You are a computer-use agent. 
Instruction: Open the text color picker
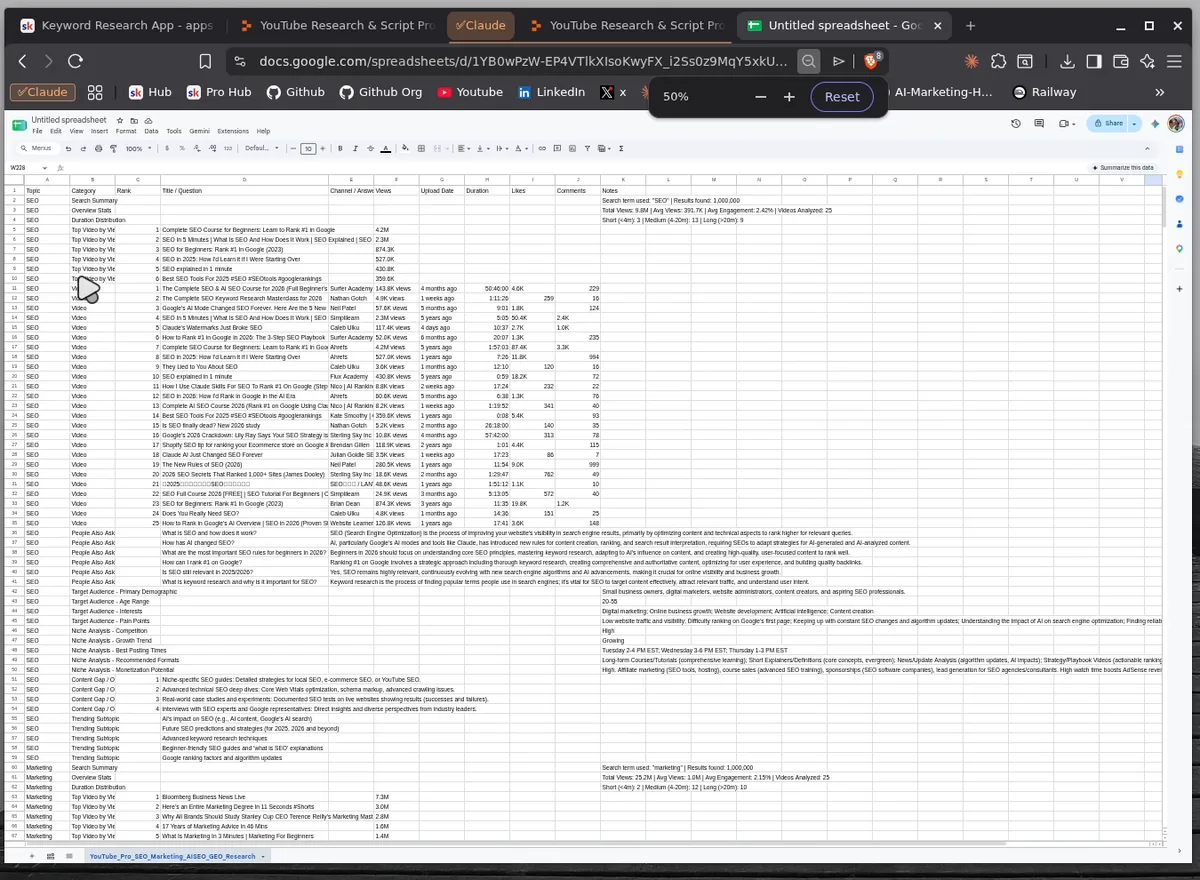coord(385,148)
